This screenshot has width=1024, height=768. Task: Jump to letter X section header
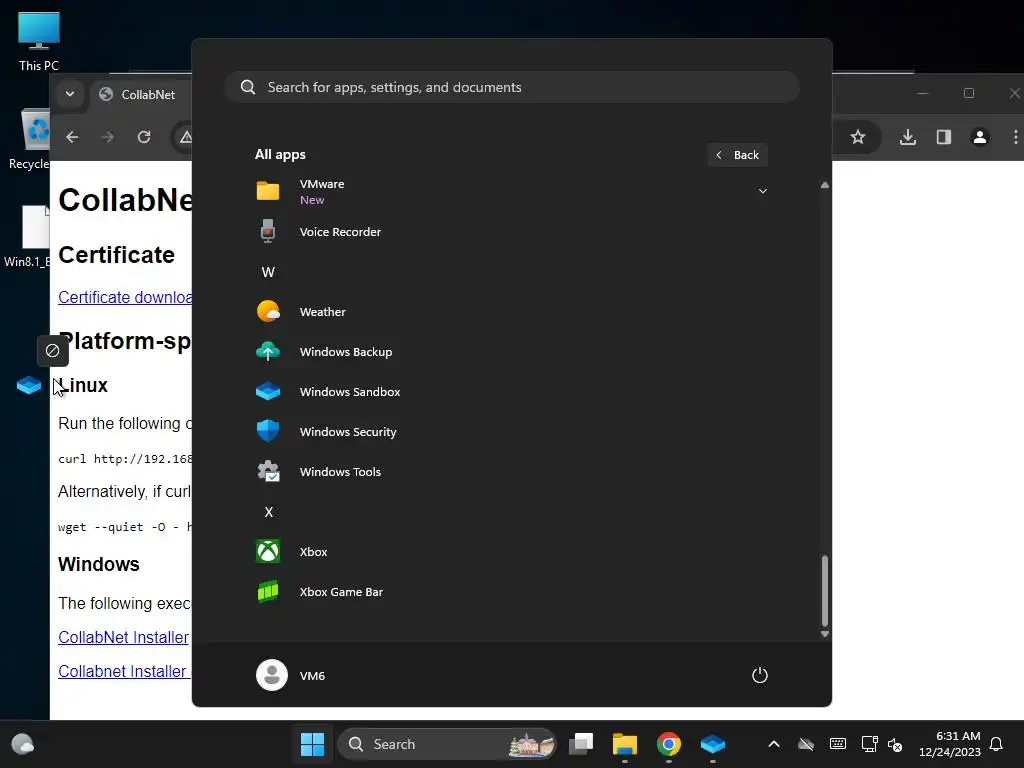pos(268,511)
